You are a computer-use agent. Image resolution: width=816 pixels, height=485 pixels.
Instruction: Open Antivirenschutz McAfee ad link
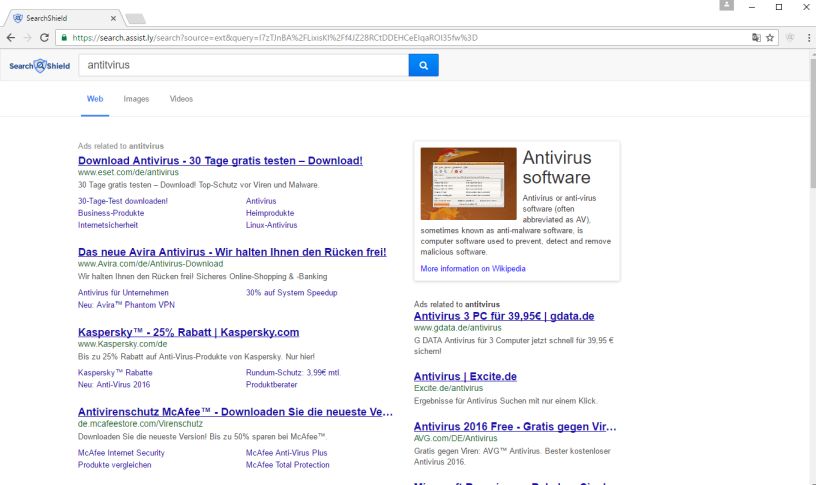click(235, 412)
